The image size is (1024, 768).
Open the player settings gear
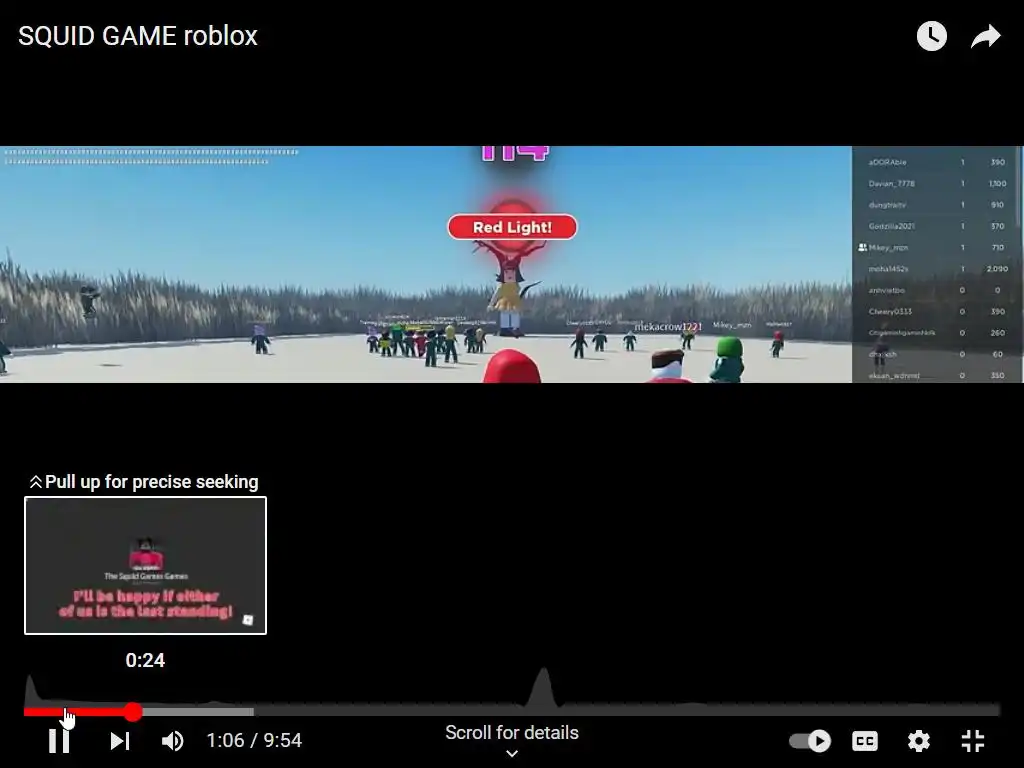click(918, 741)
